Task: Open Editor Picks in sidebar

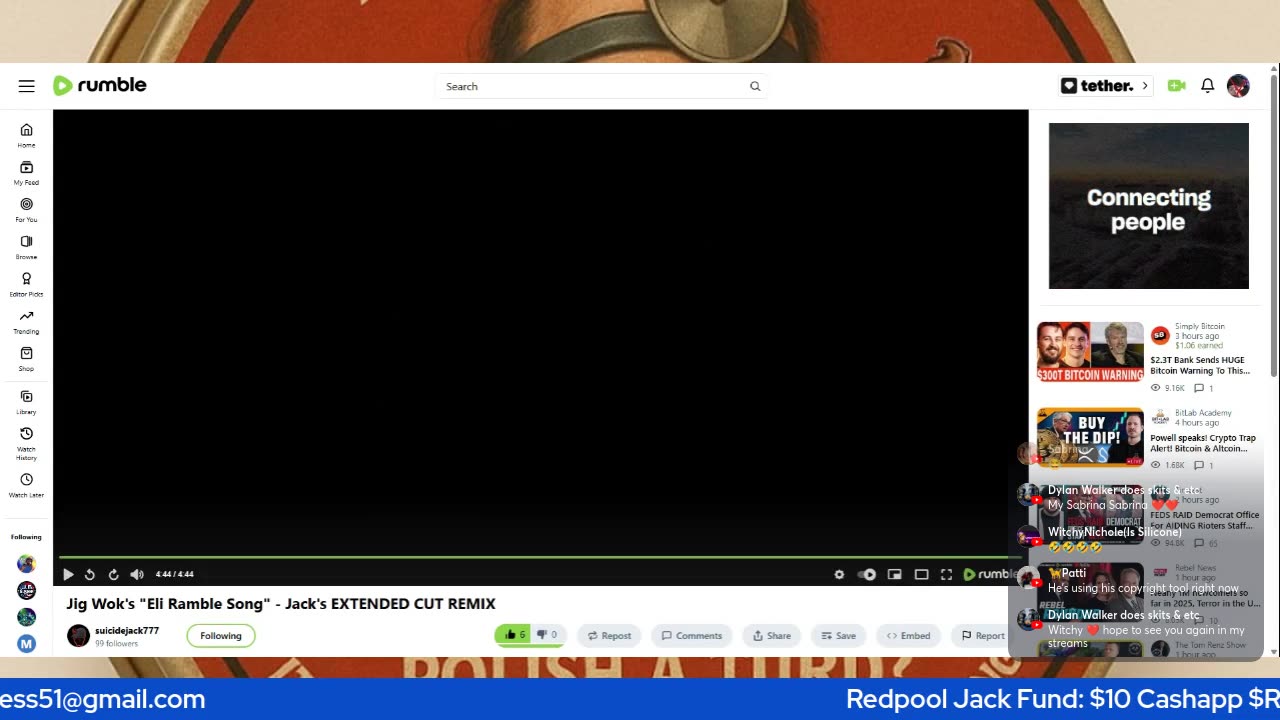Action: pos(26,285)
